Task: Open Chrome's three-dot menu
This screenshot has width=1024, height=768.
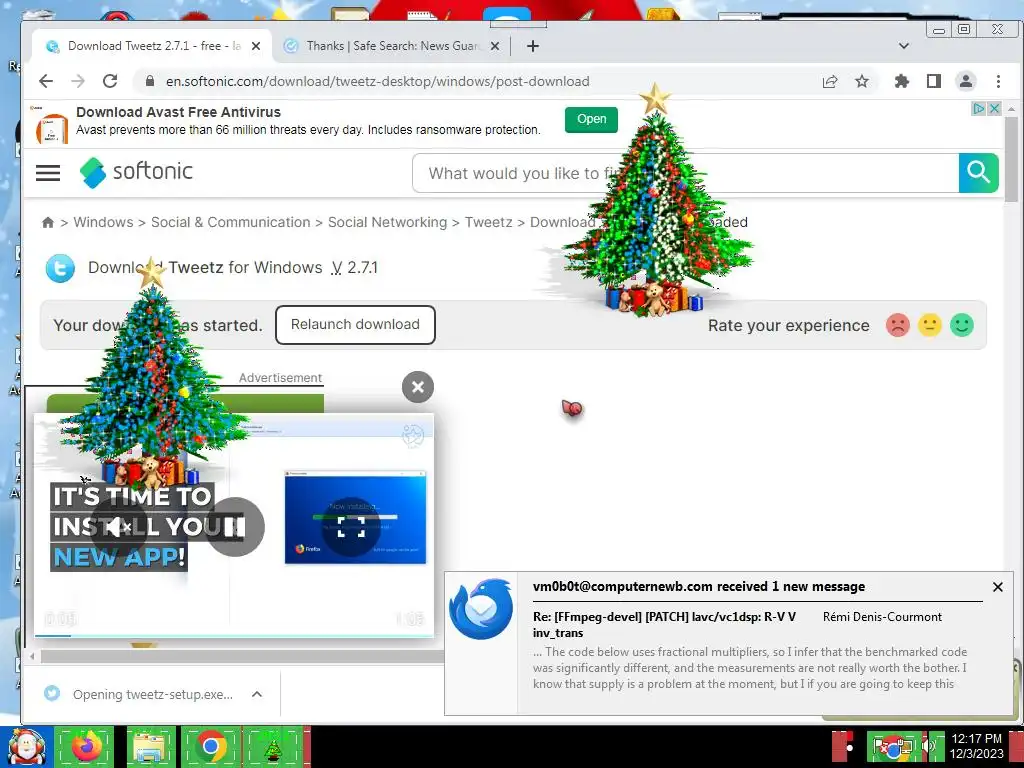Action: coord(998,82)
